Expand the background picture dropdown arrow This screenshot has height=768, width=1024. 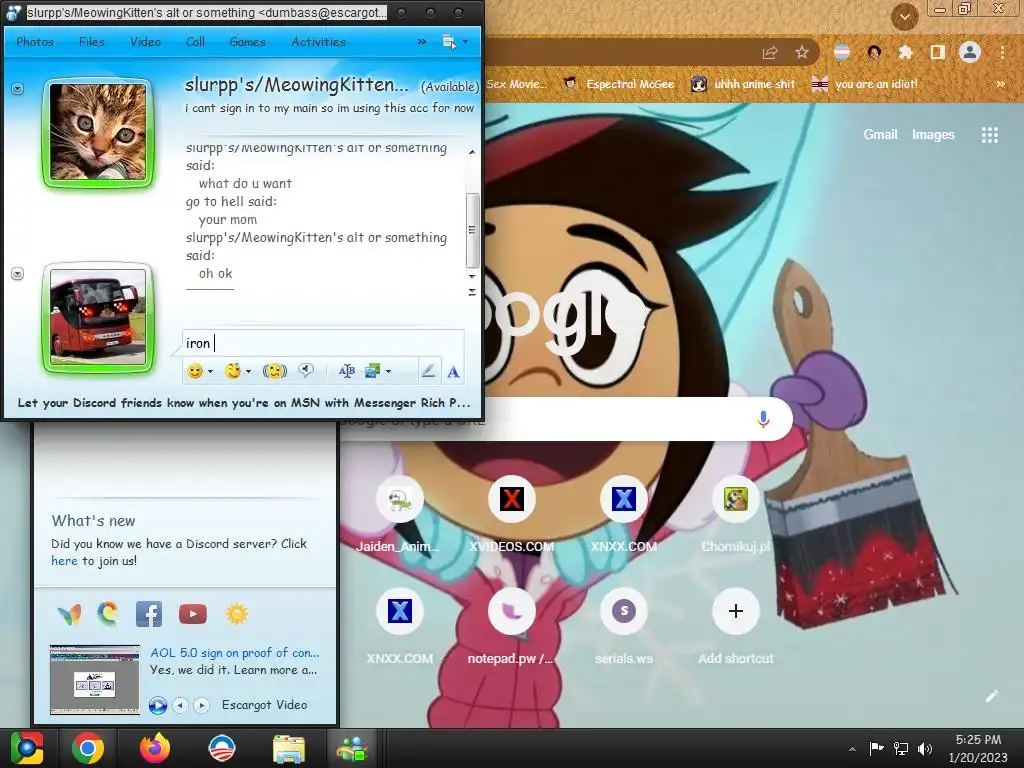389,372
